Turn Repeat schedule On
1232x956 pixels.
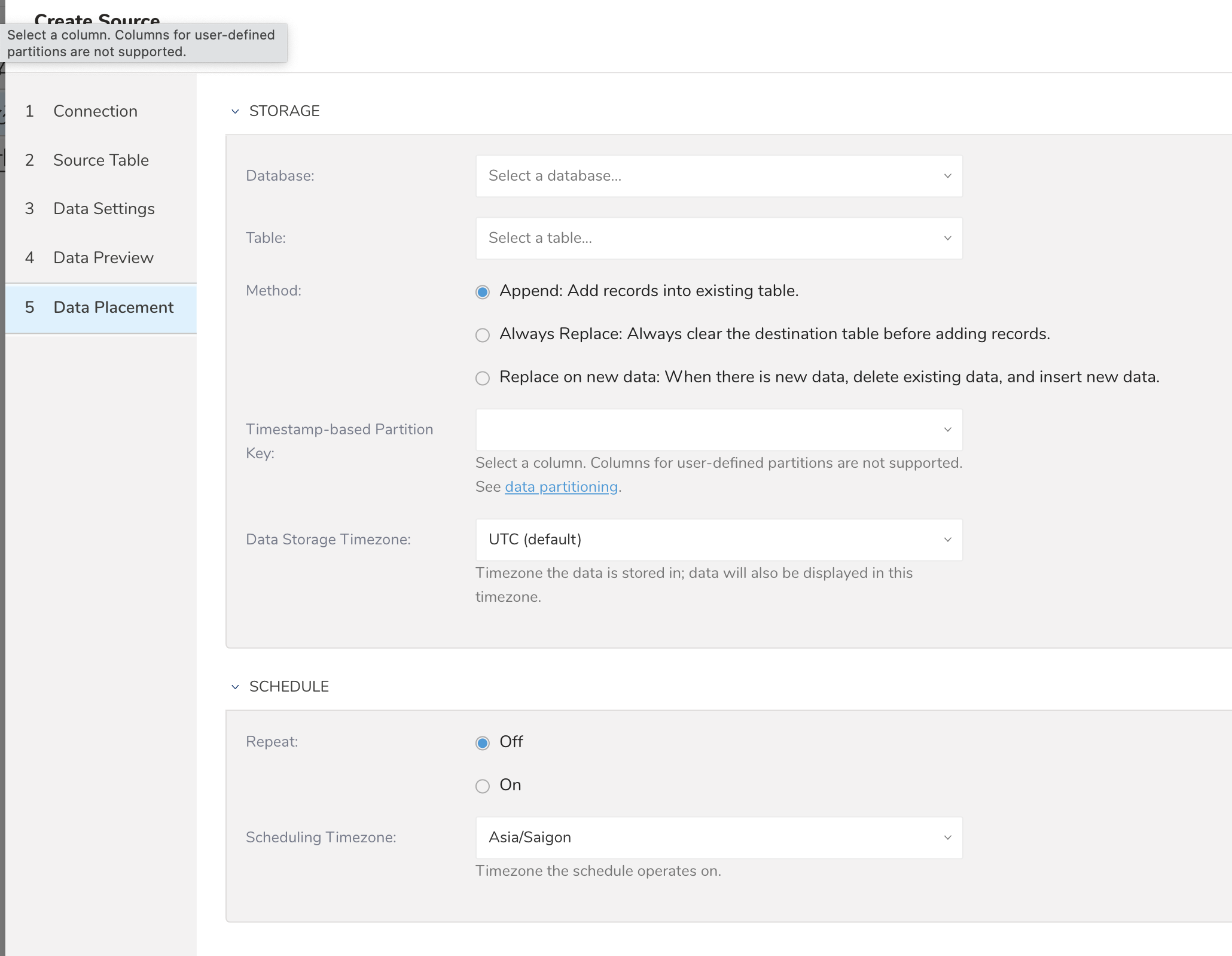[x=483, y=786]
